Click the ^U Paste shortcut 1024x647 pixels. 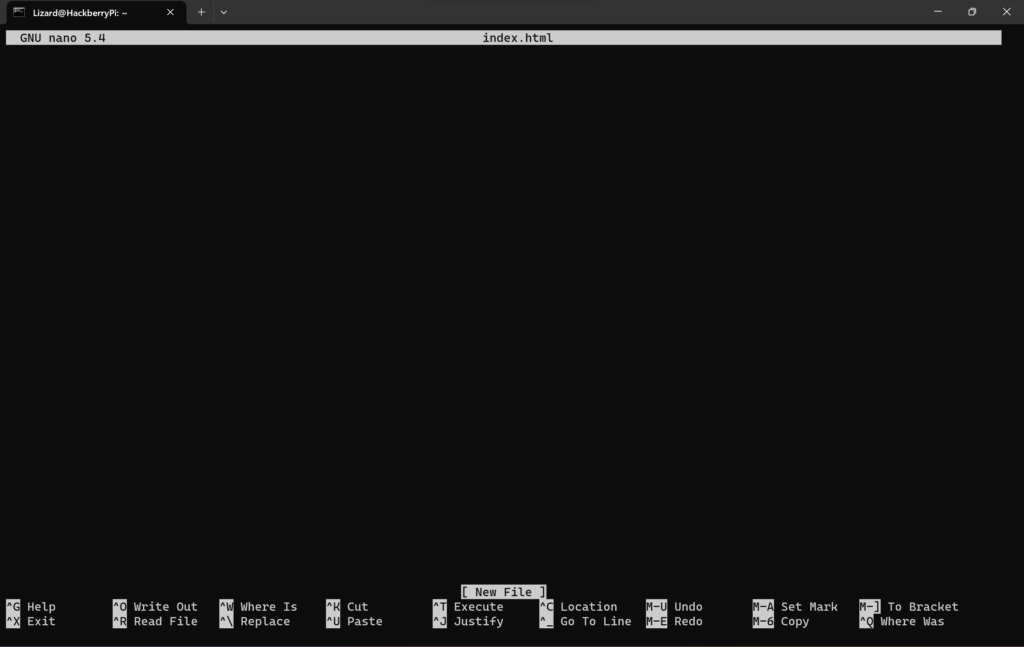(x=354, y=622)
